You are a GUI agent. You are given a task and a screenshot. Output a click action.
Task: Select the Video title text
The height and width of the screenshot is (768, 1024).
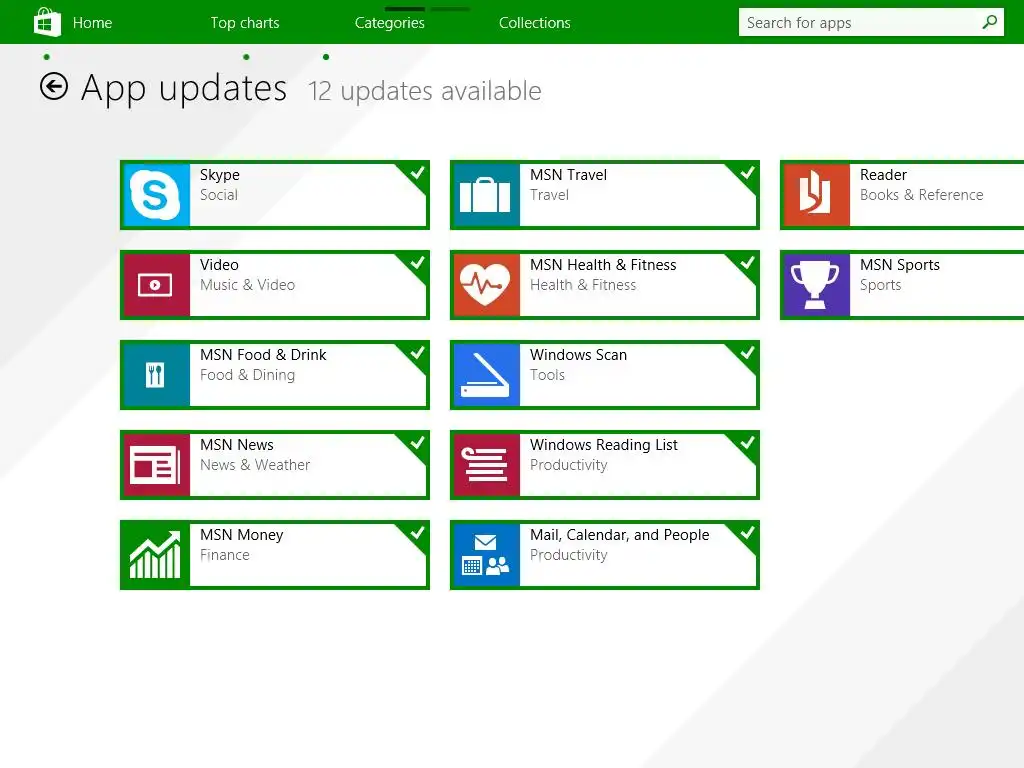tap(219, 264)
